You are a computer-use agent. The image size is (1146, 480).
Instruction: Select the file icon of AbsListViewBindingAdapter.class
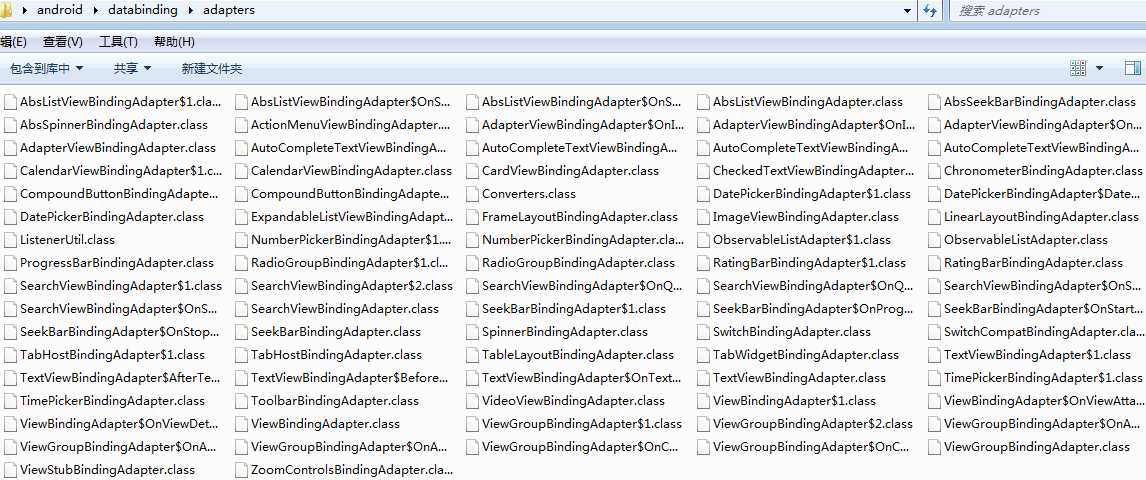pyautogui.click(x=702, y=102)
